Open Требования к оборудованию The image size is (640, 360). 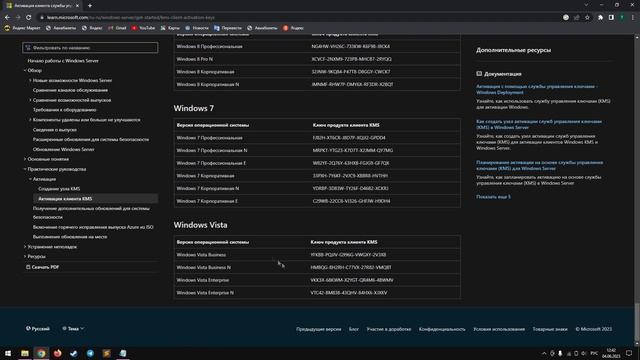64,110
